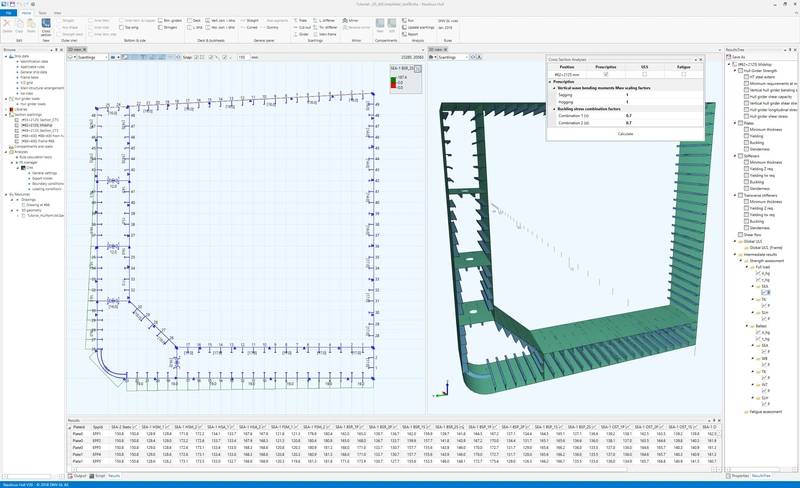Click the Deck tool in Deck & bulkheads
This screenshot has width=800, height=488.
192,19
